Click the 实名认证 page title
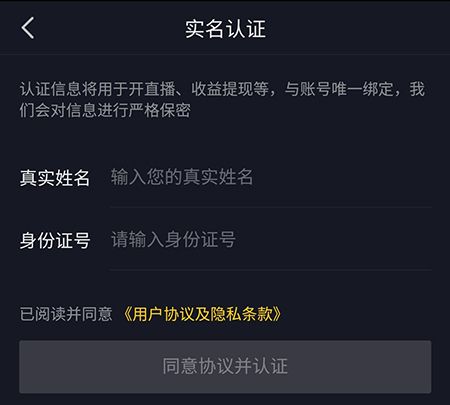 click(225, 29)
